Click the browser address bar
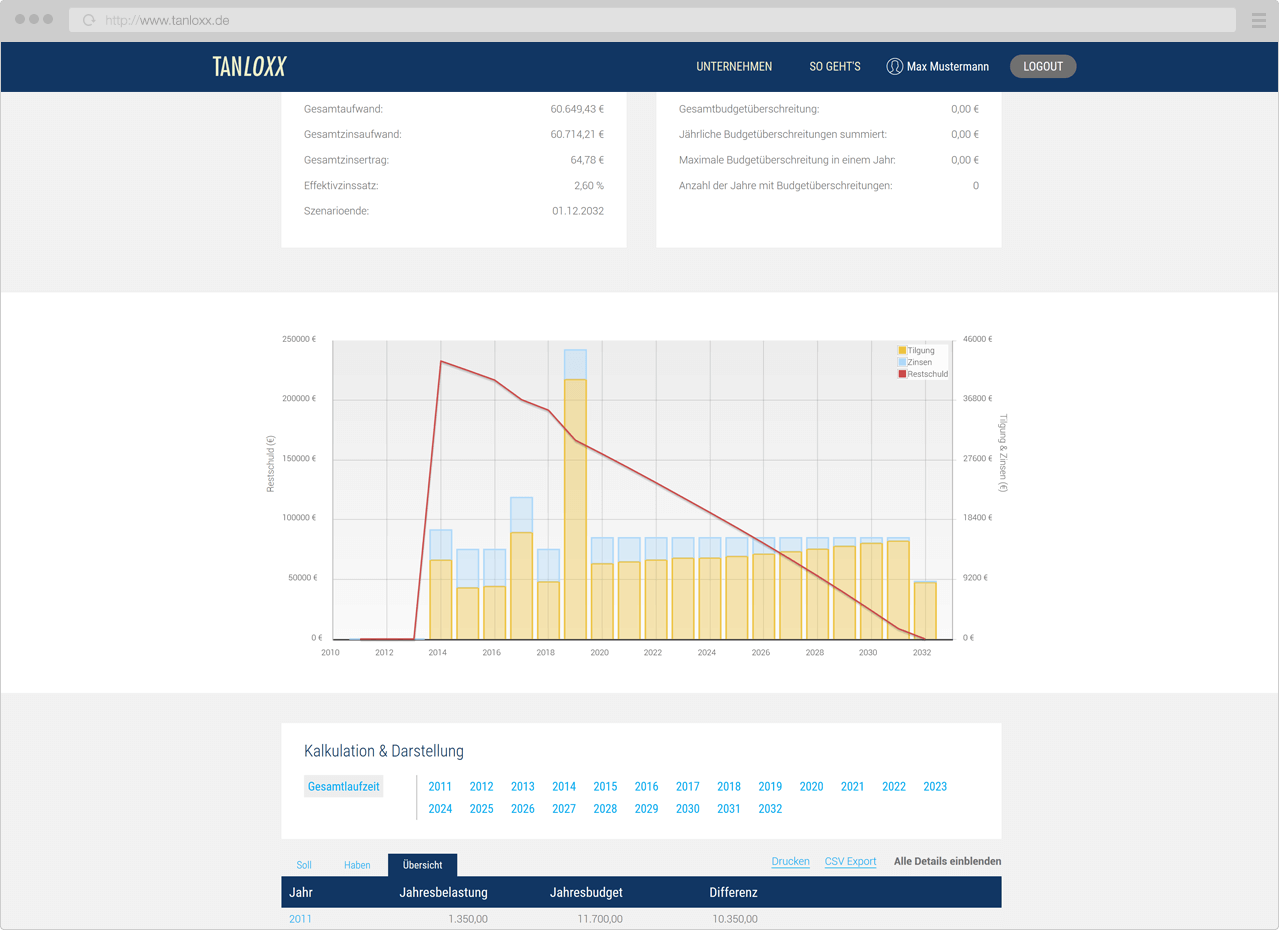This screenshot has height=930, width=1279. pos(650,20)
